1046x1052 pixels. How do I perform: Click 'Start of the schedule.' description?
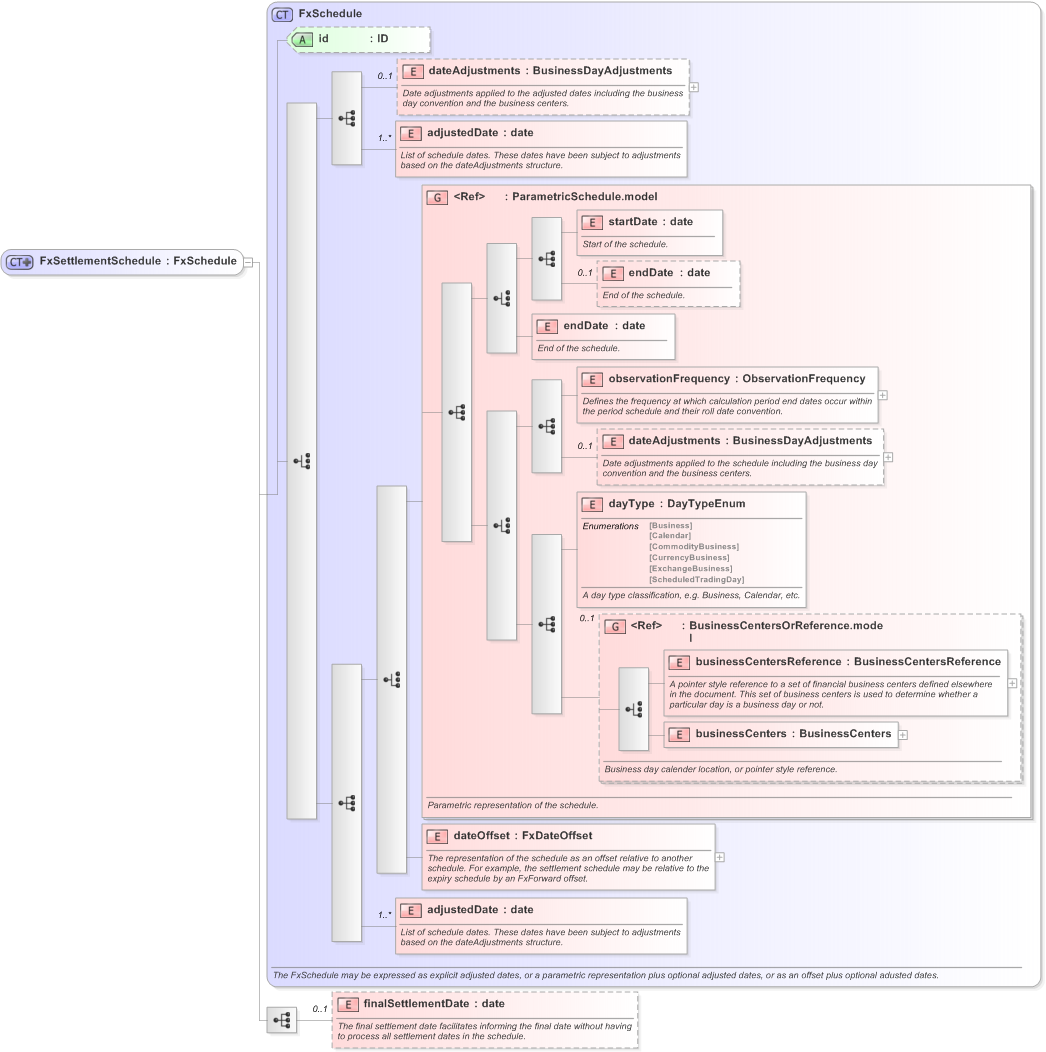(625, 244)
